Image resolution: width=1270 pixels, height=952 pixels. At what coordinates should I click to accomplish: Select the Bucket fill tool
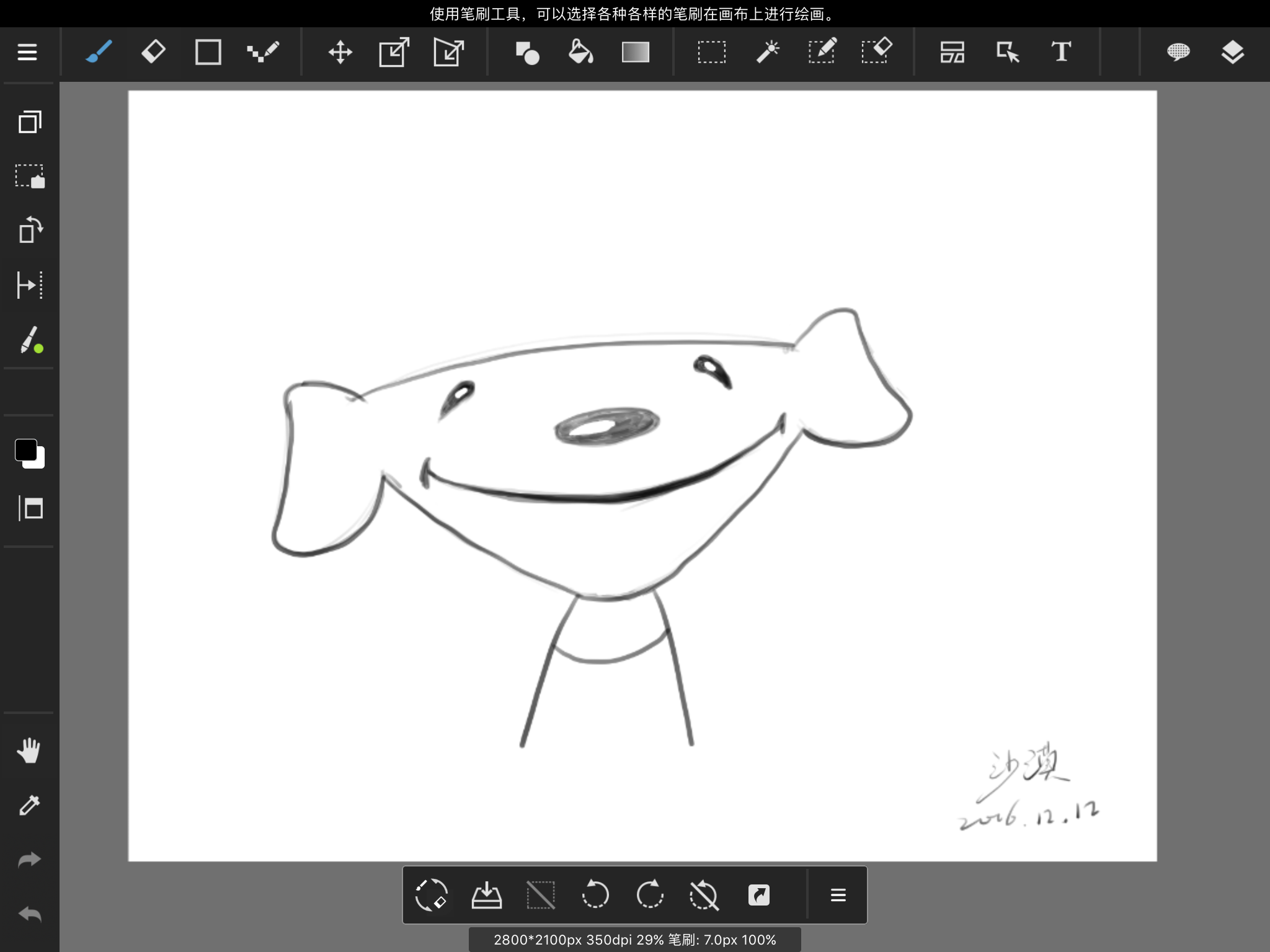point(581,52)
